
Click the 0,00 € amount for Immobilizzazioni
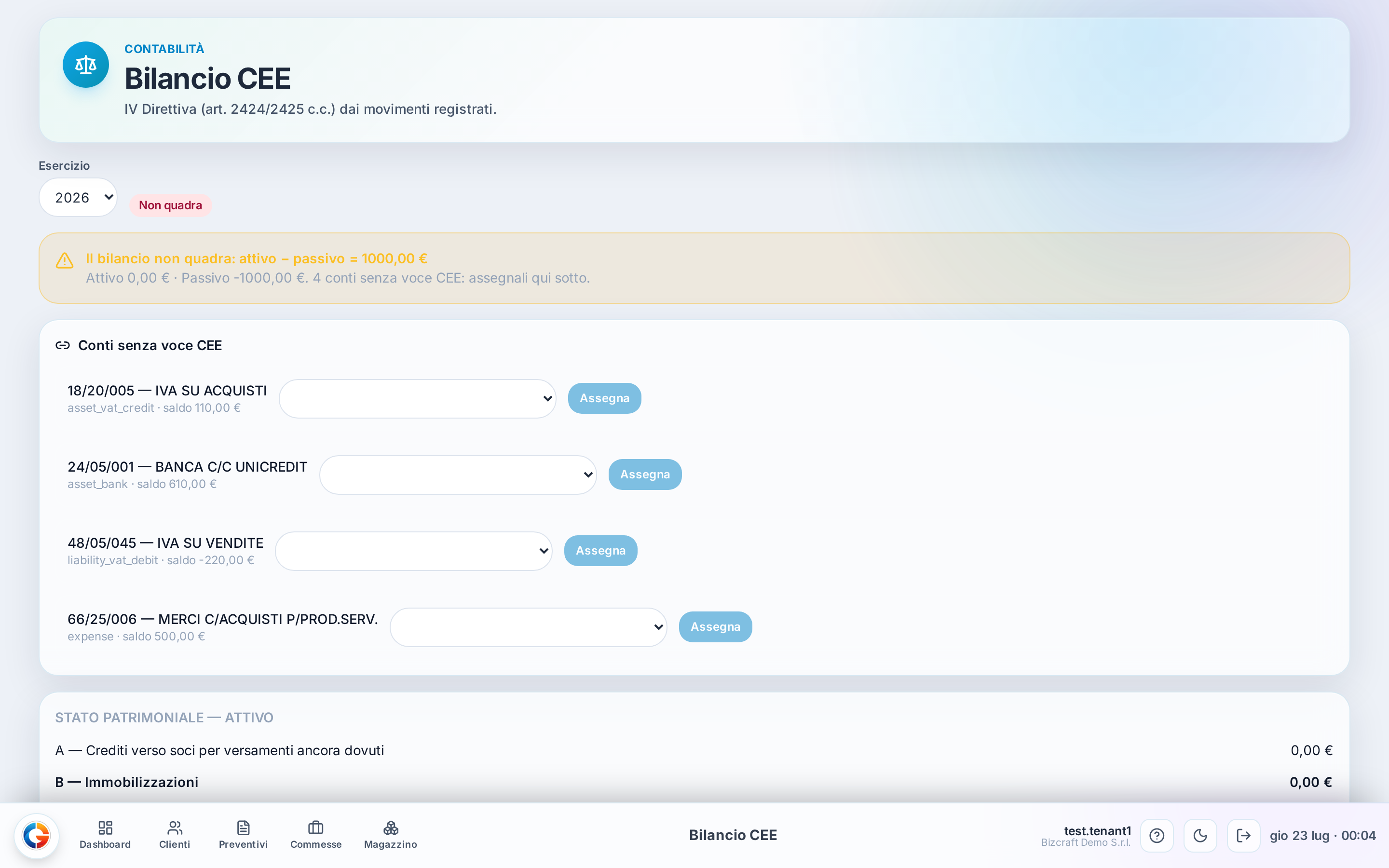[x=1311, y=783]
